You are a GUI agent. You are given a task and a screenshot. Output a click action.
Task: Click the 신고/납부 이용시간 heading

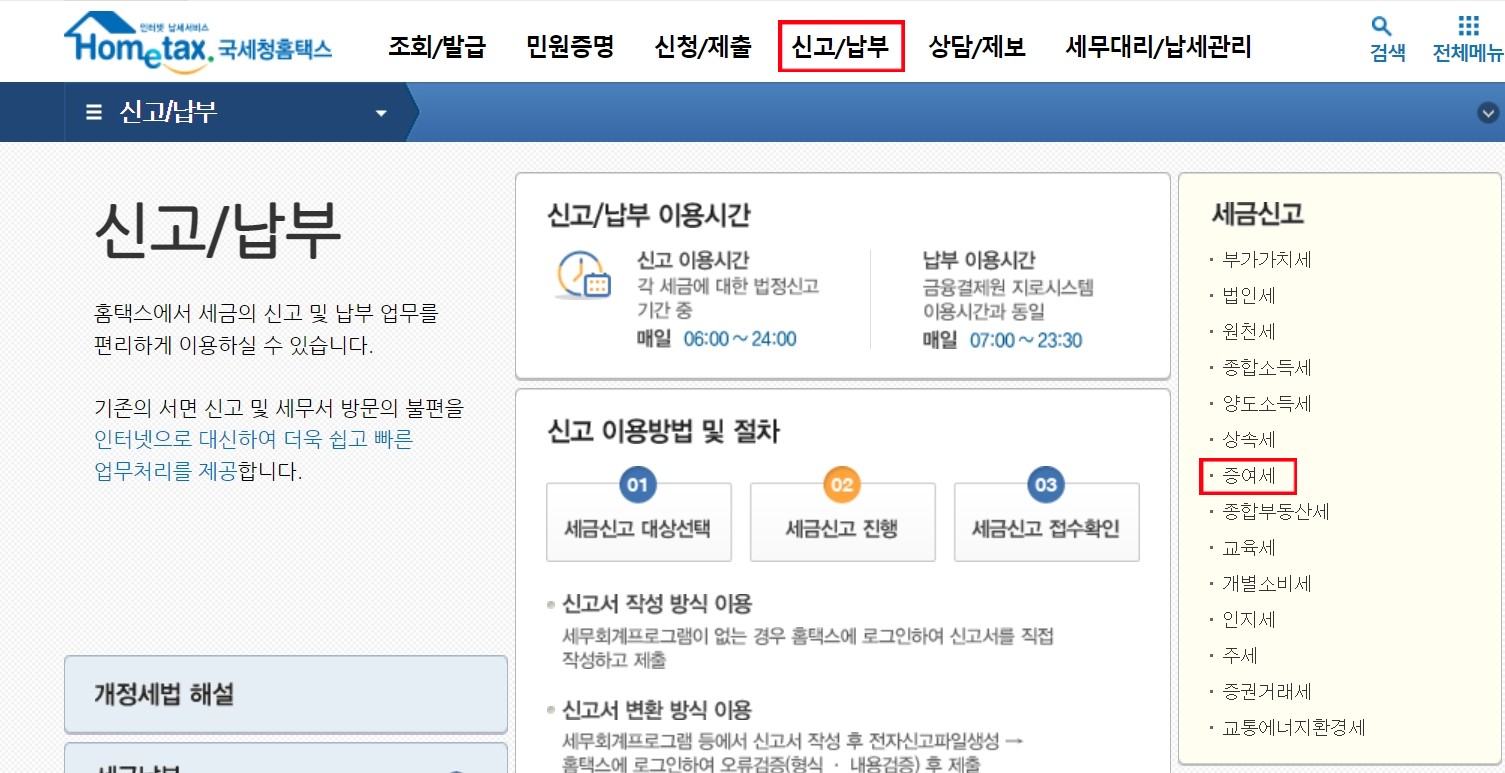pyautogui.click(x=649, y=215)
